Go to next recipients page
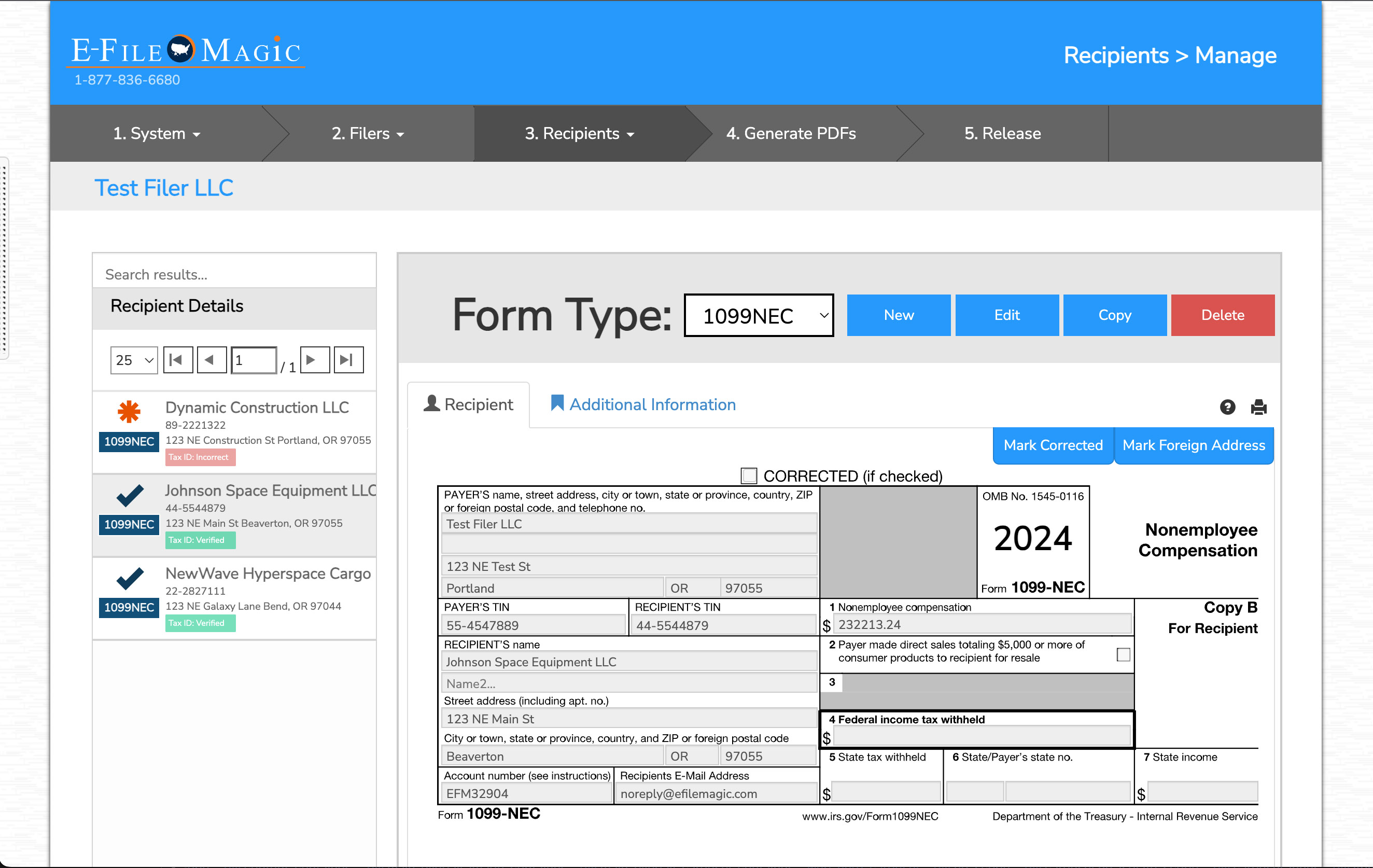 click(x=314, y=360)
